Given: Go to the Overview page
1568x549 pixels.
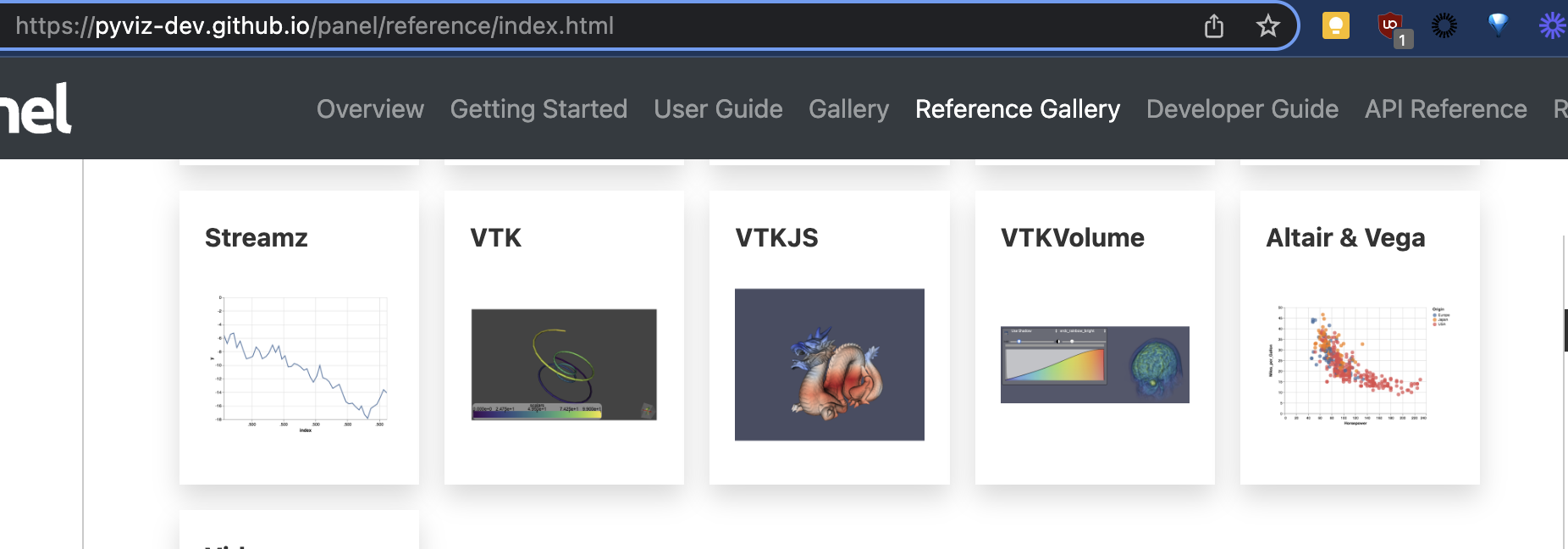Looking at the screenshot, I should [x=370, y=108].
